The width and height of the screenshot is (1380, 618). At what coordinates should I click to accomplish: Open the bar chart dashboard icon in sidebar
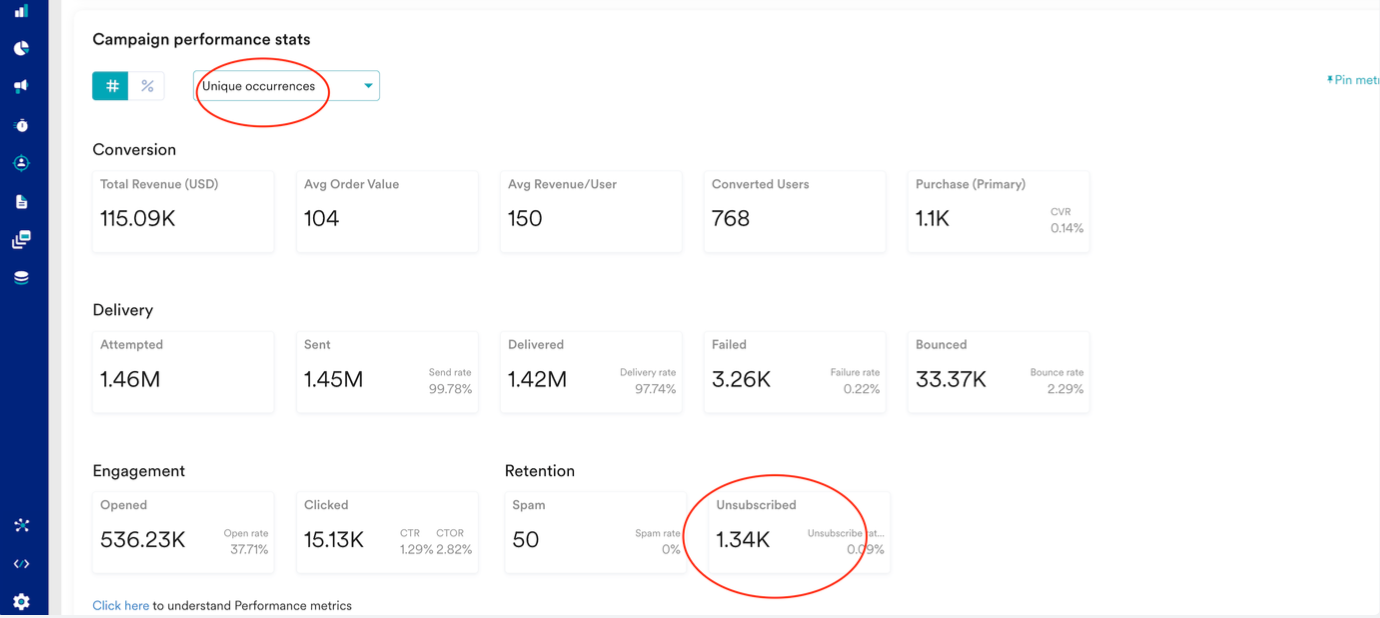21,11
